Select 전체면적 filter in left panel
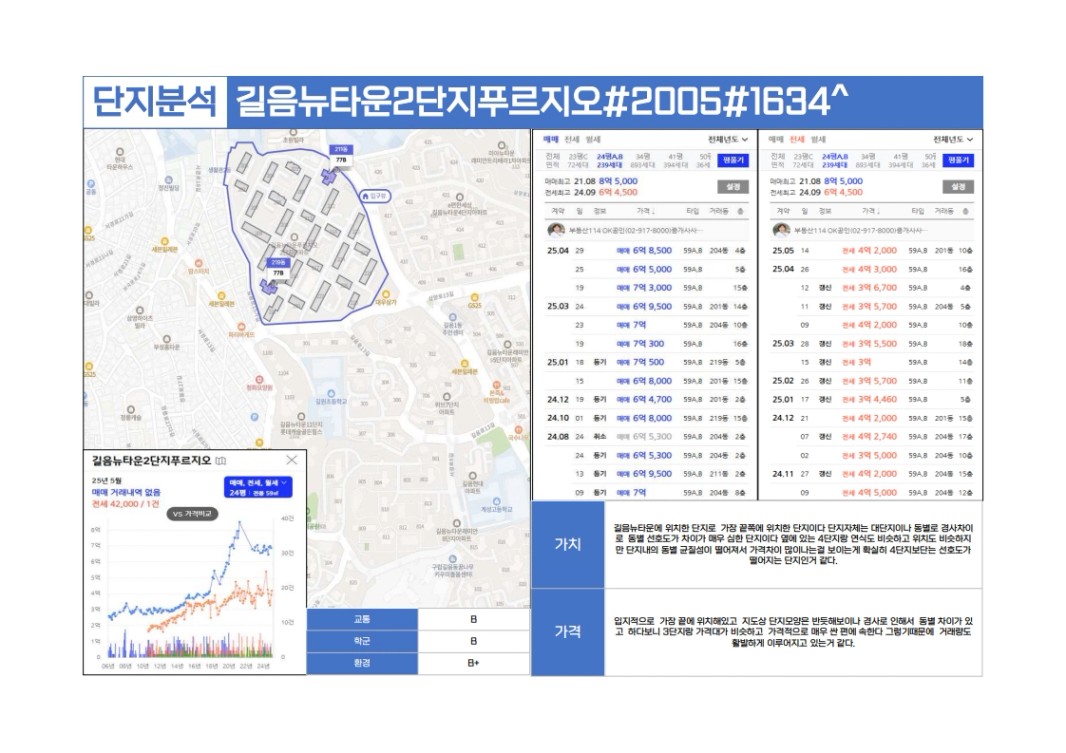The image size is (1066, 753). click(553, 160)
